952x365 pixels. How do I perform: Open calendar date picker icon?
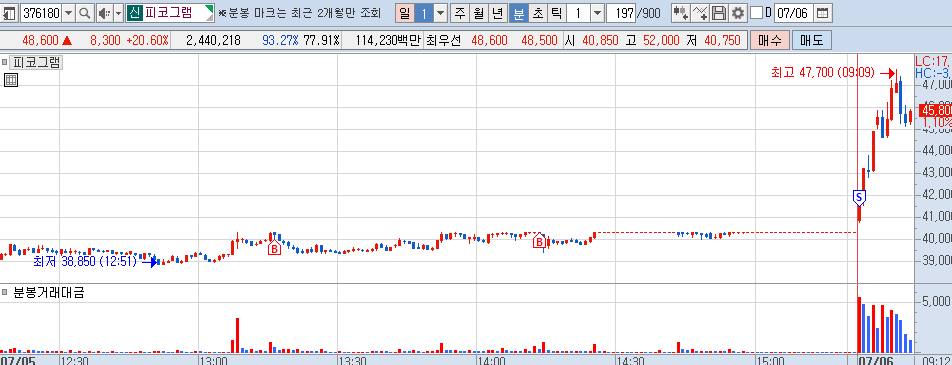822,13
